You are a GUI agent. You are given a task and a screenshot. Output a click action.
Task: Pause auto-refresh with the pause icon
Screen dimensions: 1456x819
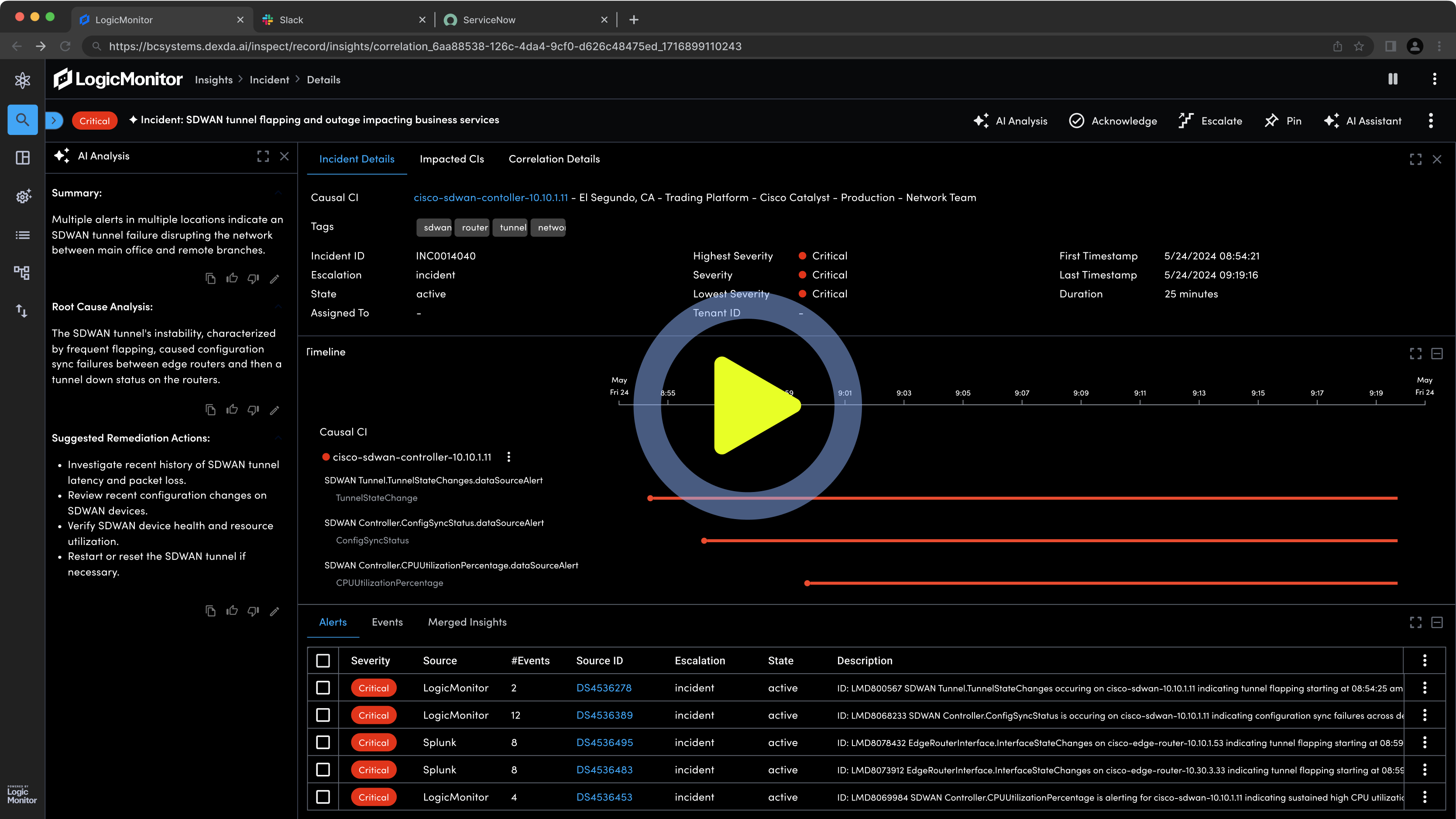pos(1393,79)
